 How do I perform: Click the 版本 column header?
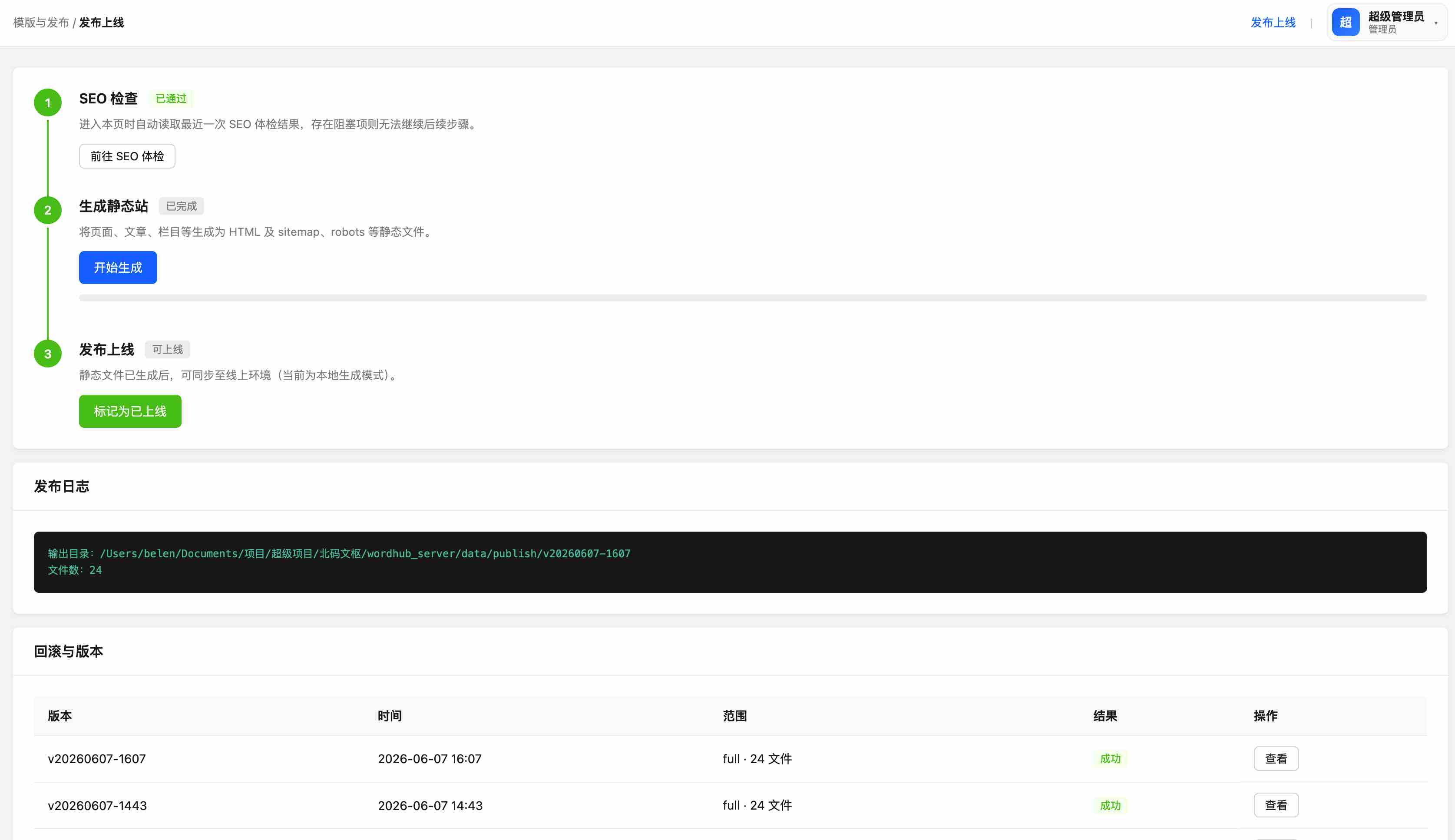click(60, 716)
